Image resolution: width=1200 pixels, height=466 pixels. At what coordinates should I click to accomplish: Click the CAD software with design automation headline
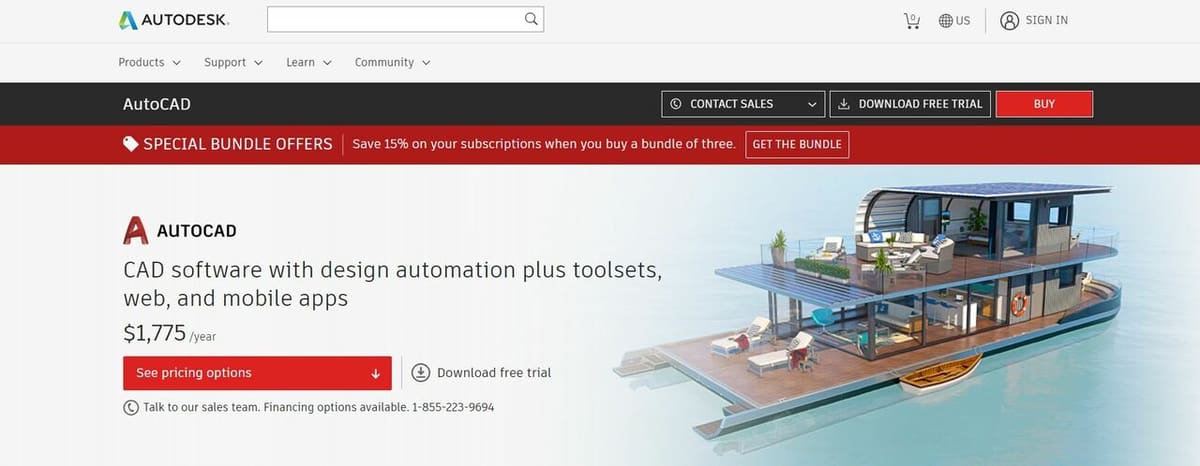392,284
